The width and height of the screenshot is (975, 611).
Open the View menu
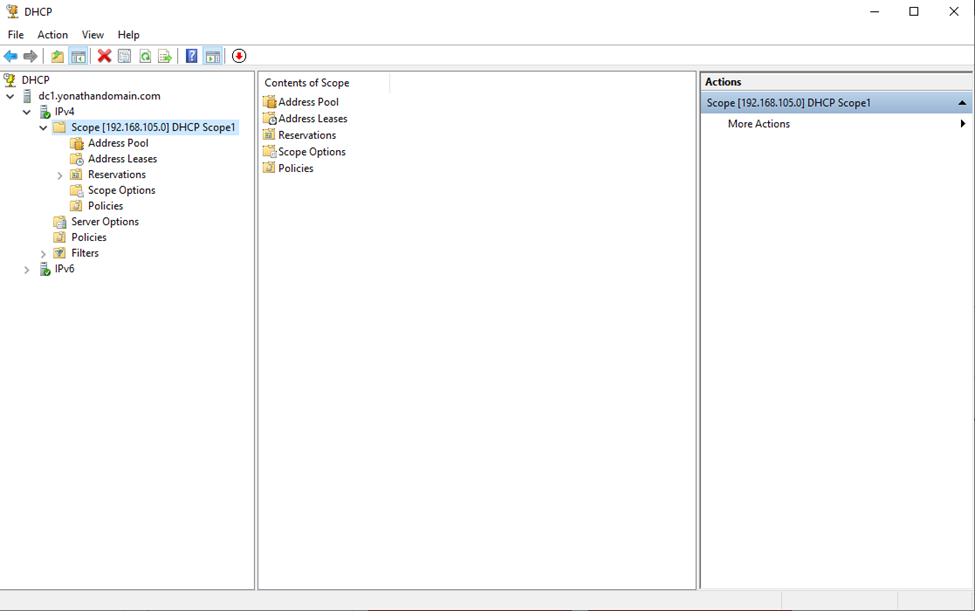[93, 35]
